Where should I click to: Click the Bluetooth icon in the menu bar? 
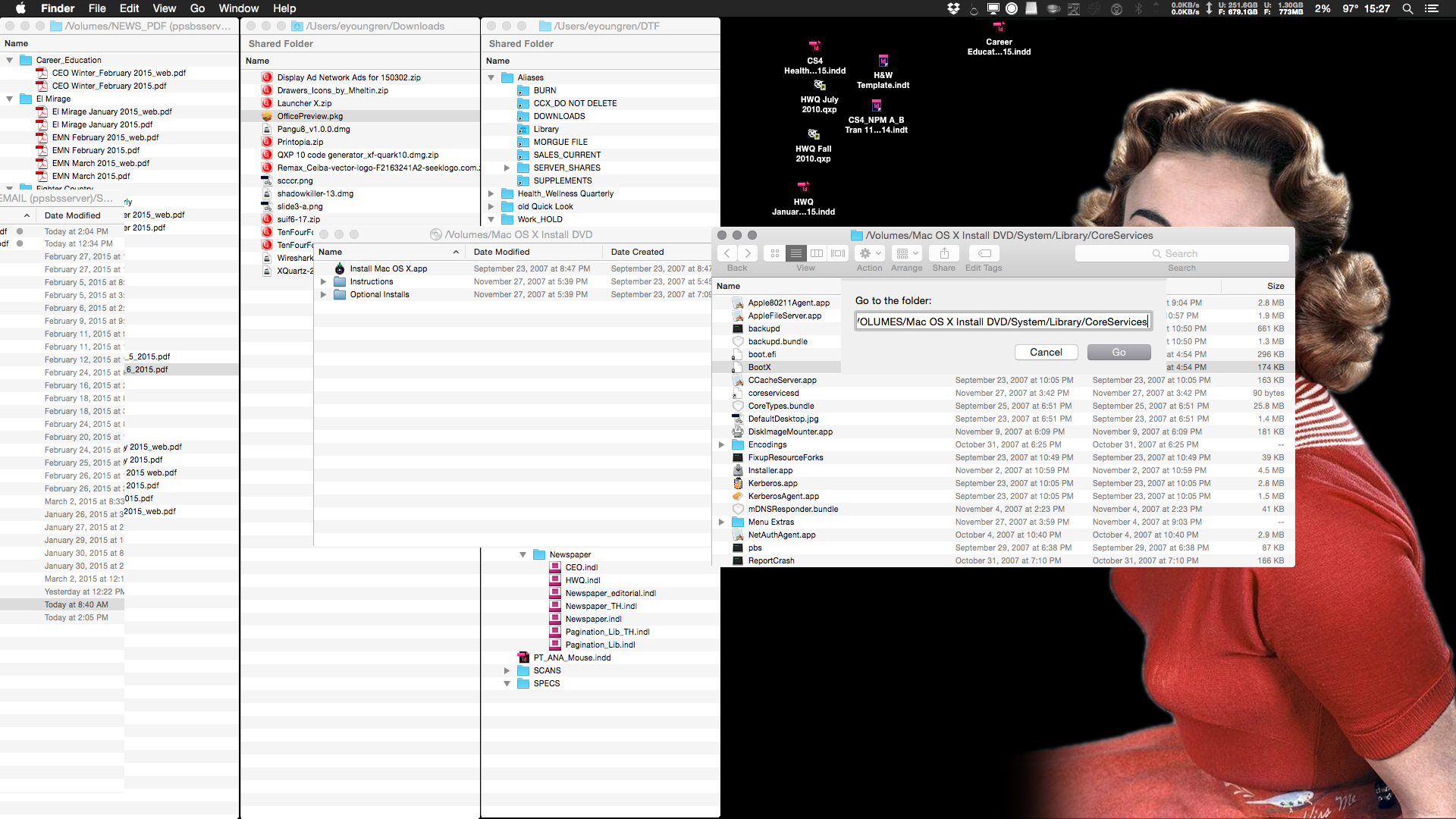tap(1138, 9)
